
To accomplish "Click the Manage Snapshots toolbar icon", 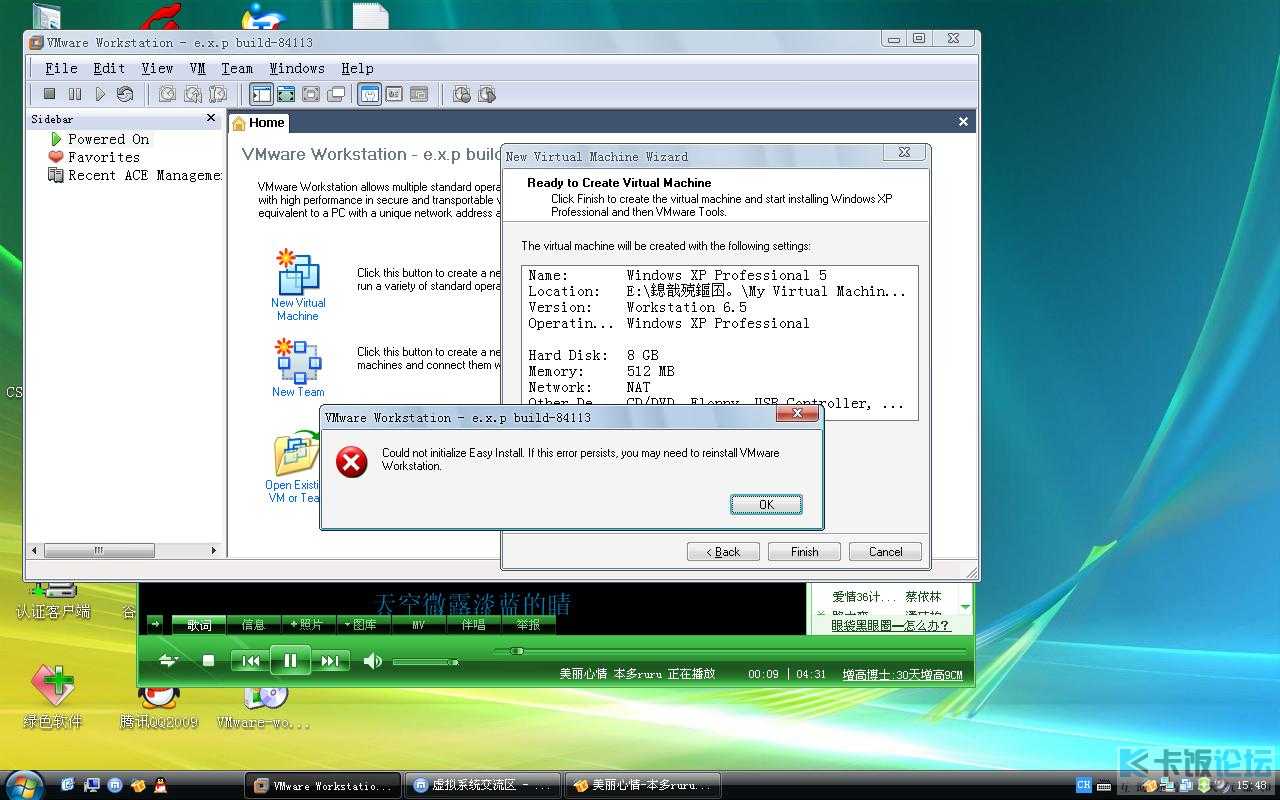I will (217, 94).
